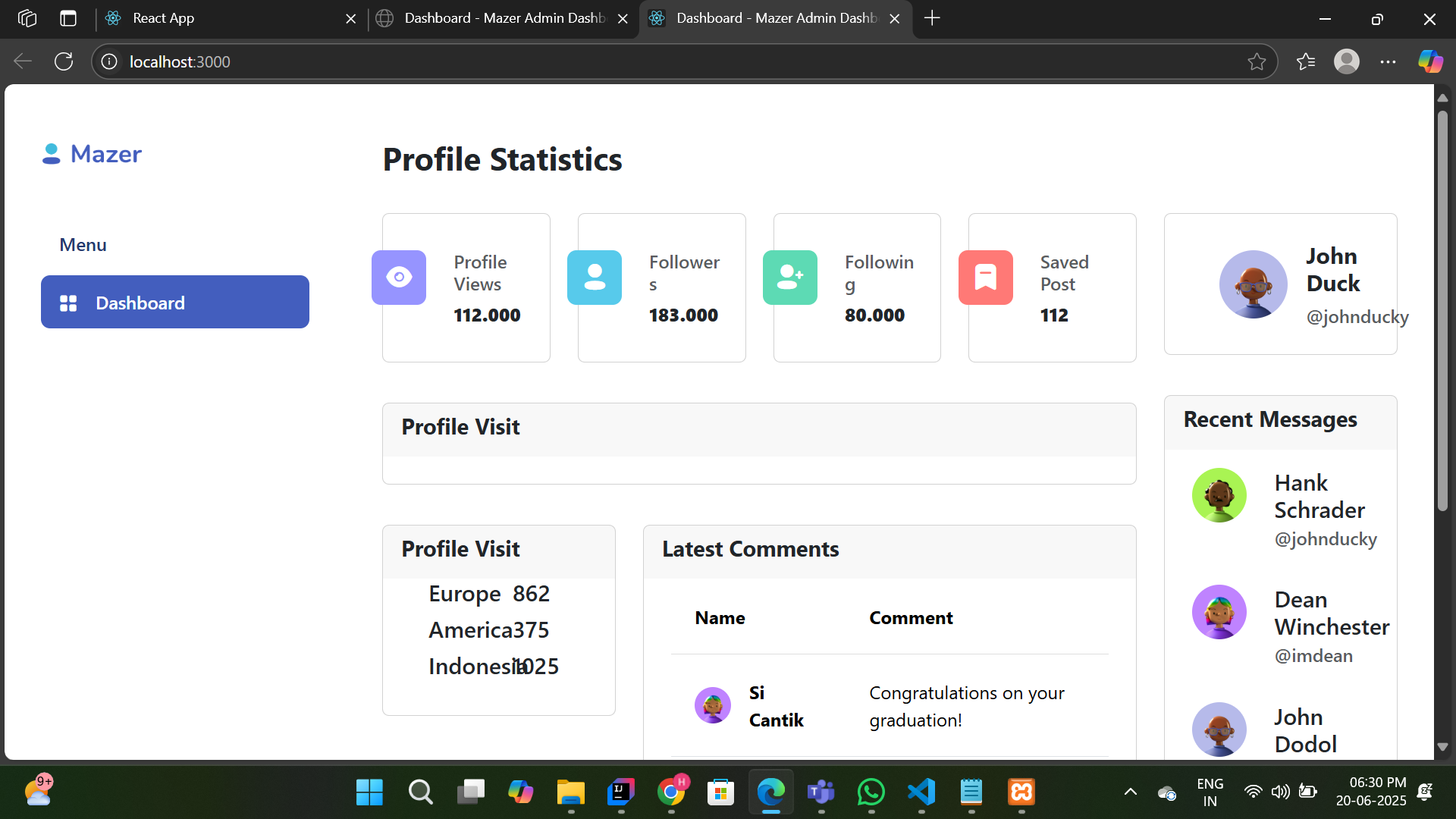Refresh the localhost page
Screen dimensions: 1456x819
tap(64, 61)
